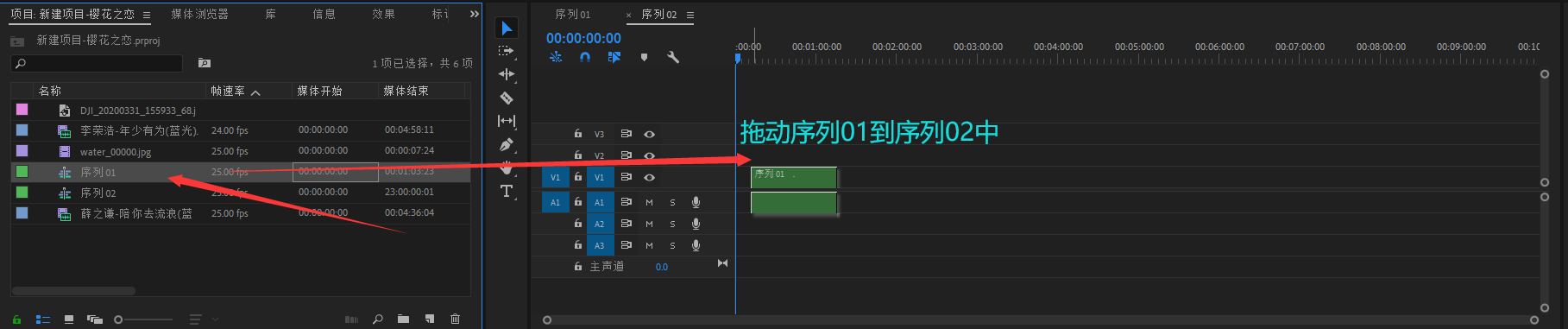Open the sort icons menu
Viewport: 1568px width, 329px height.
pyautogui.click(x=196, y=320)
